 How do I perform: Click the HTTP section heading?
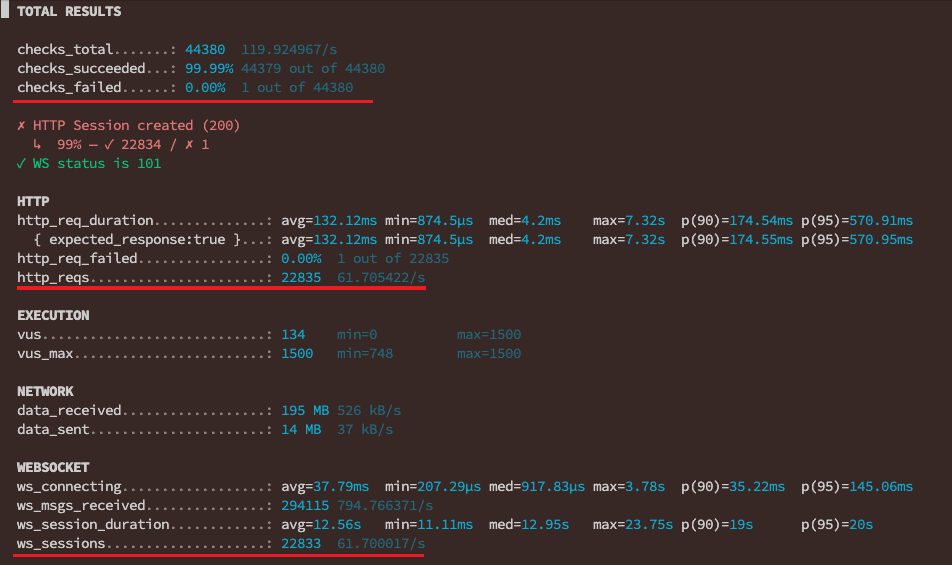[33, 202]
